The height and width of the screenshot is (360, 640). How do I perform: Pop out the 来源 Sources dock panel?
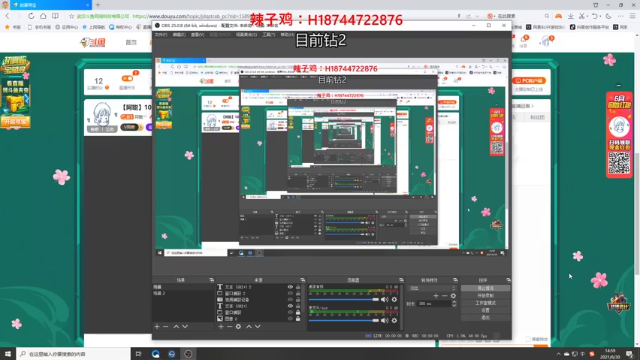pyautogui.click(x=302, y=280)
